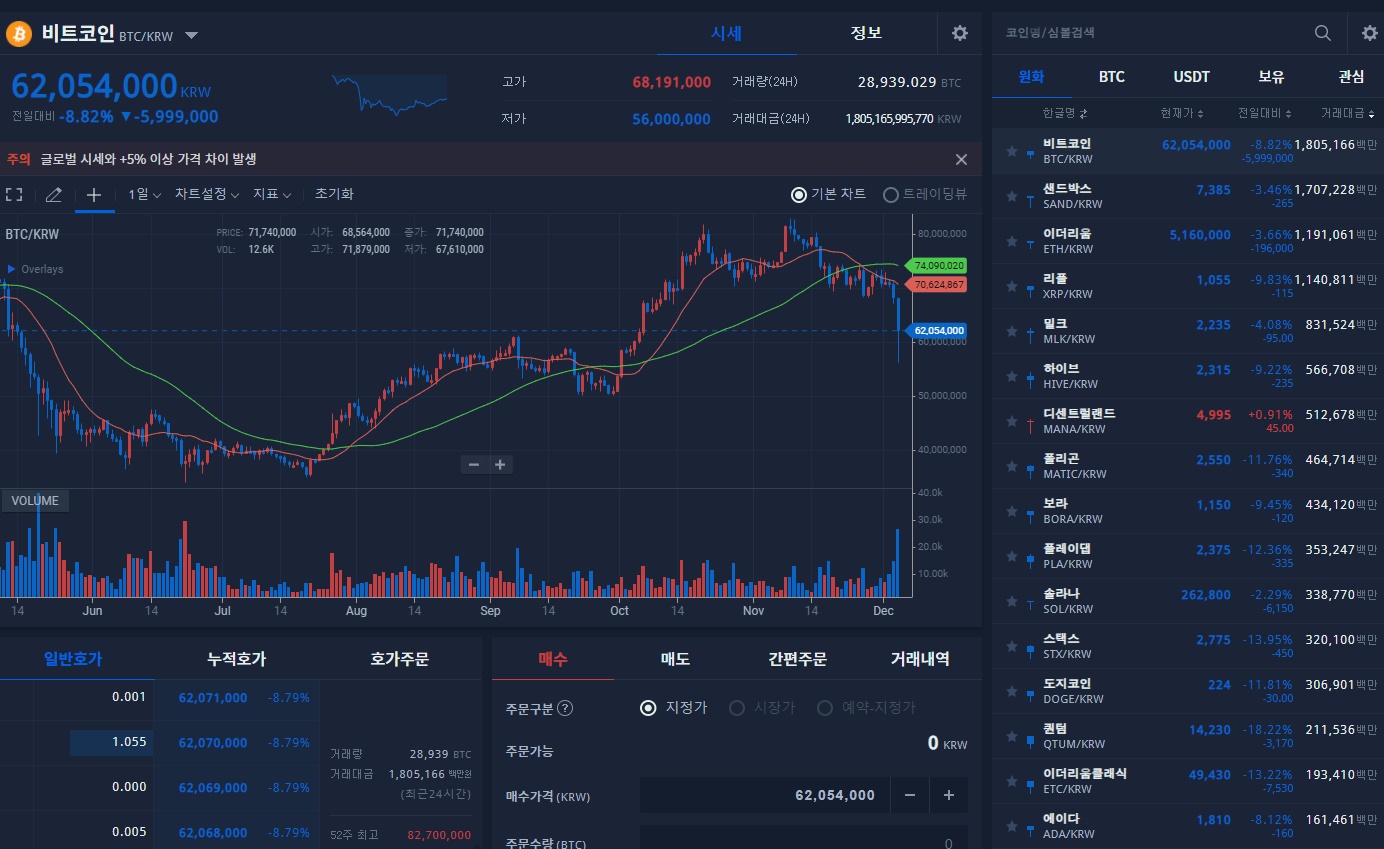Click the Bitcoin logo icon
This screenshot has width=1384, height=849.
click(20, 34)
